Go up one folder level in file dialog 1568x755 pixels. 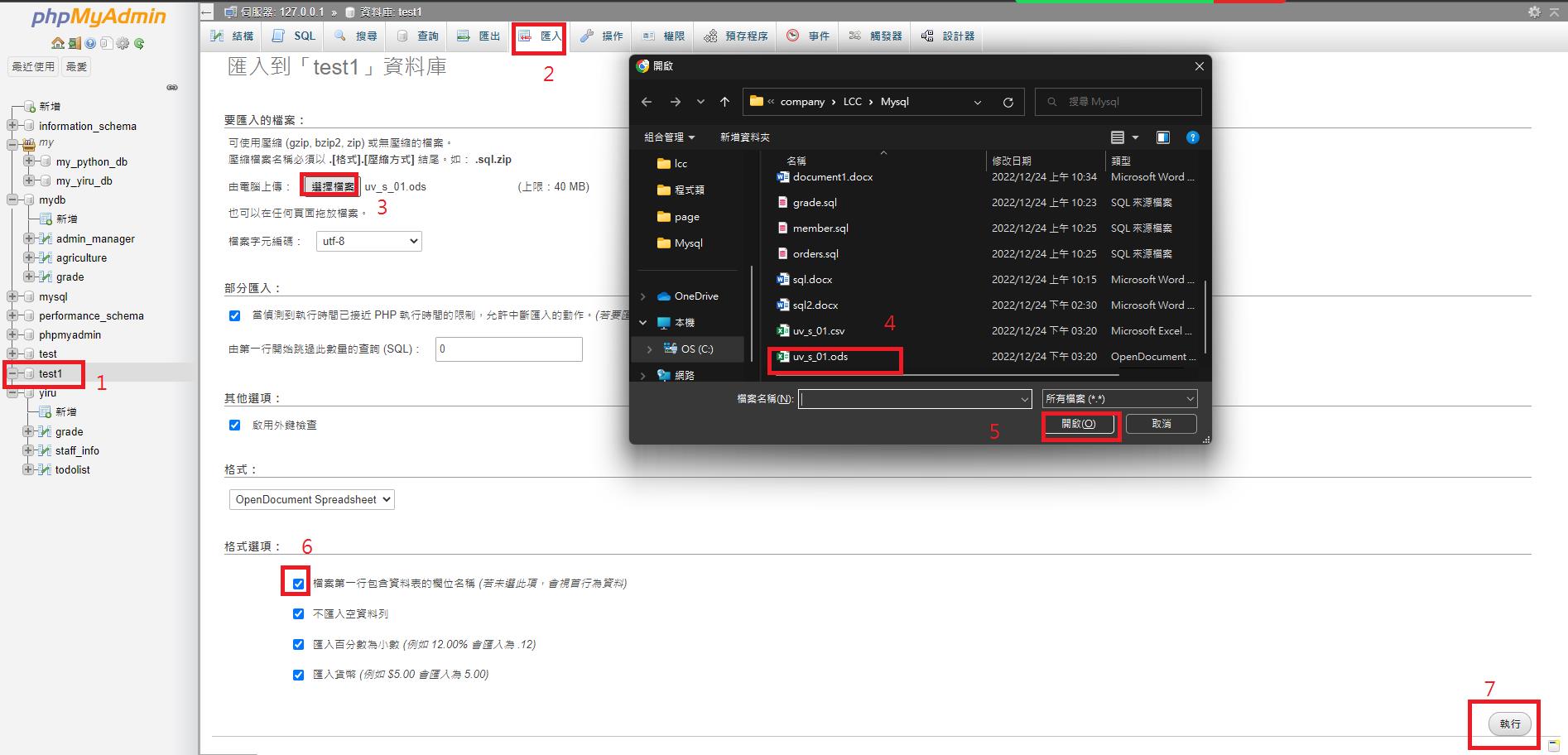coord(724,102)
